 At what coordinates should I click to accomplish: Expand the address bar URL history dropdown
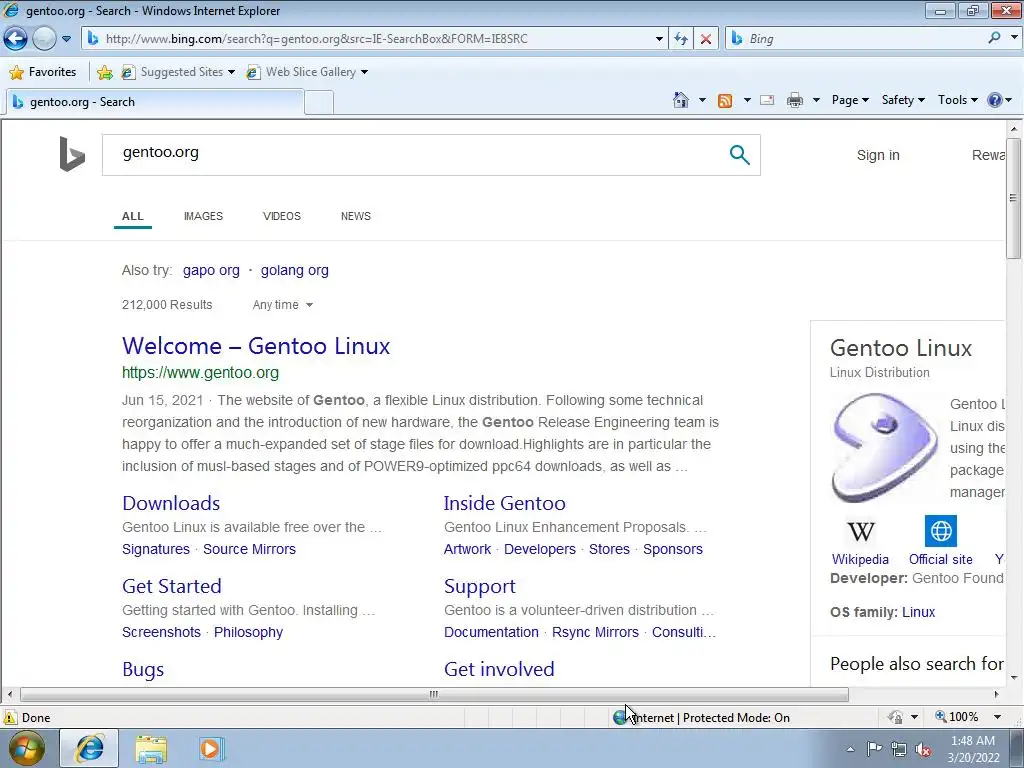[659, 39]
